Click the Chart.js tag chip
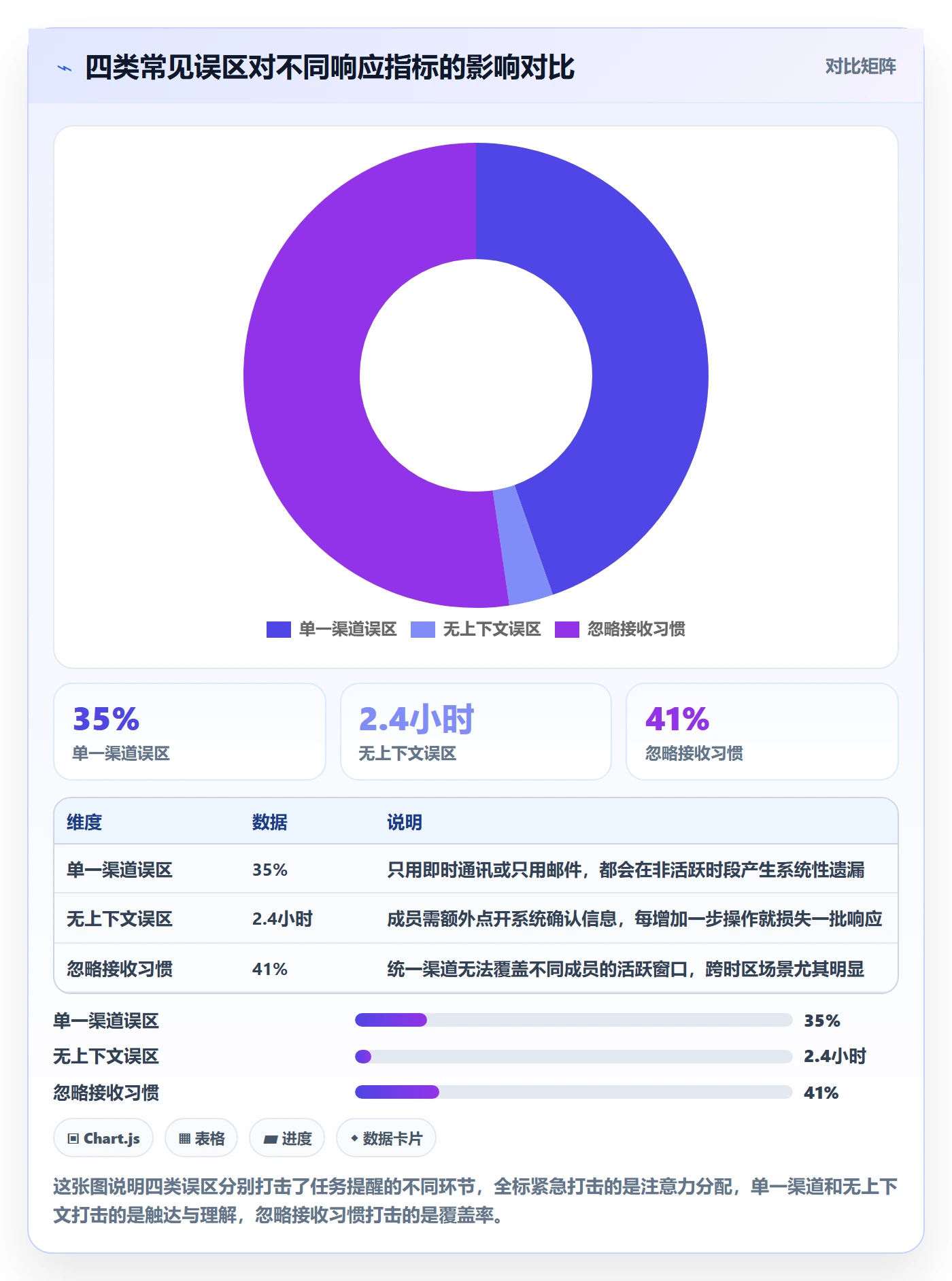Screen dimensions: 952x1281 103,1138
